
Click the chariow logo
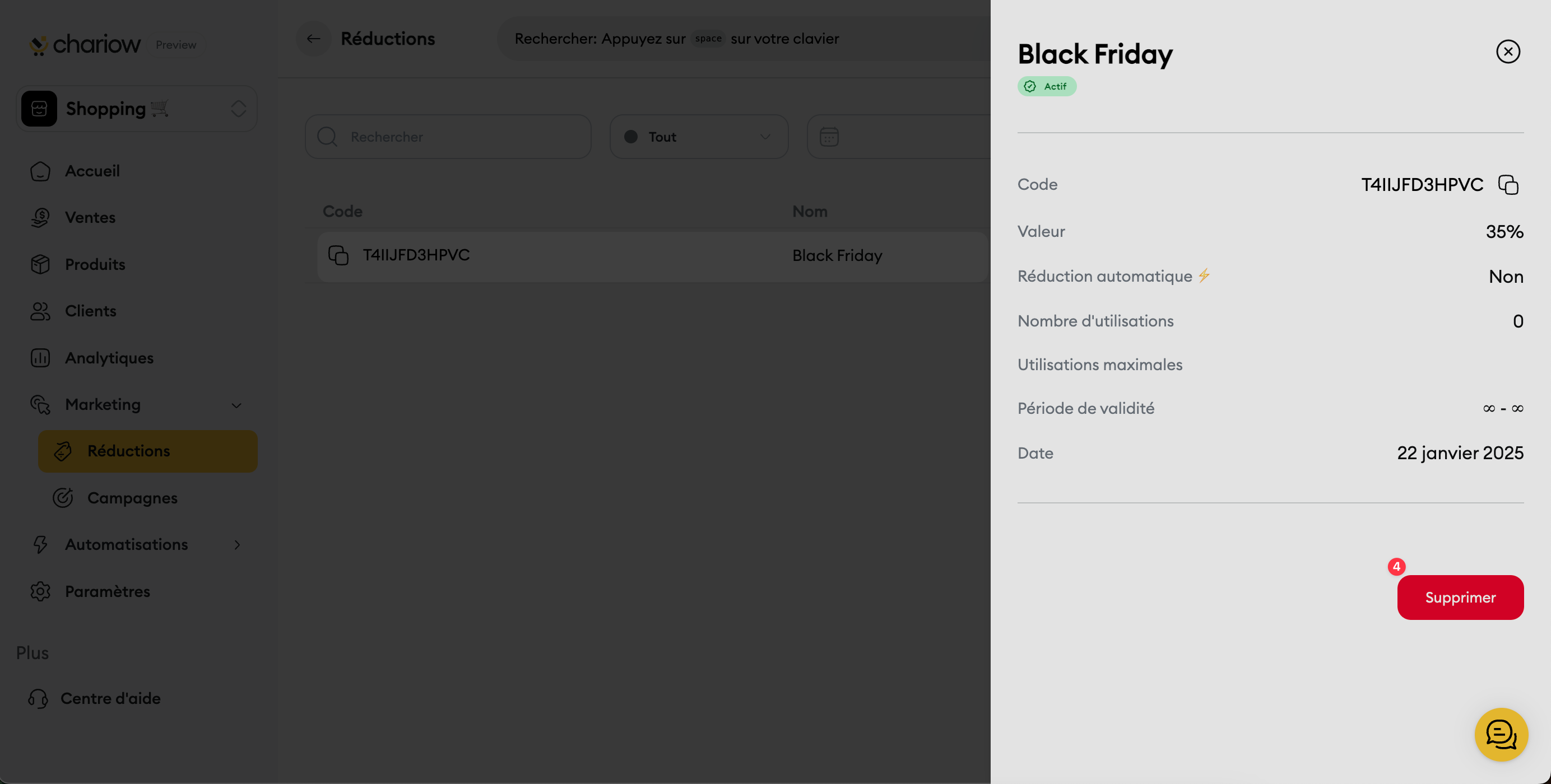click(x=85, y=45)
